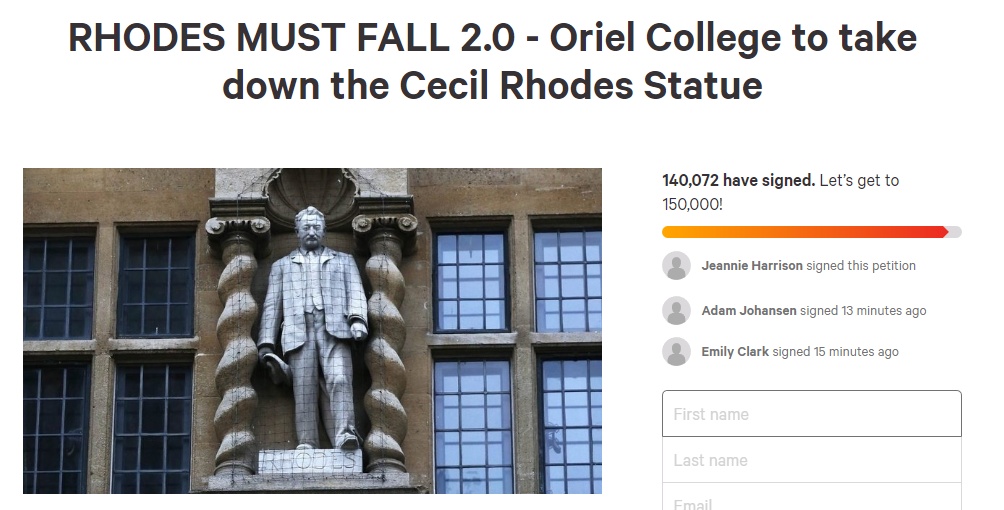Click the name Adam Johansen
This screenshot has height=510, width=1004.
(x=749, y=311)
